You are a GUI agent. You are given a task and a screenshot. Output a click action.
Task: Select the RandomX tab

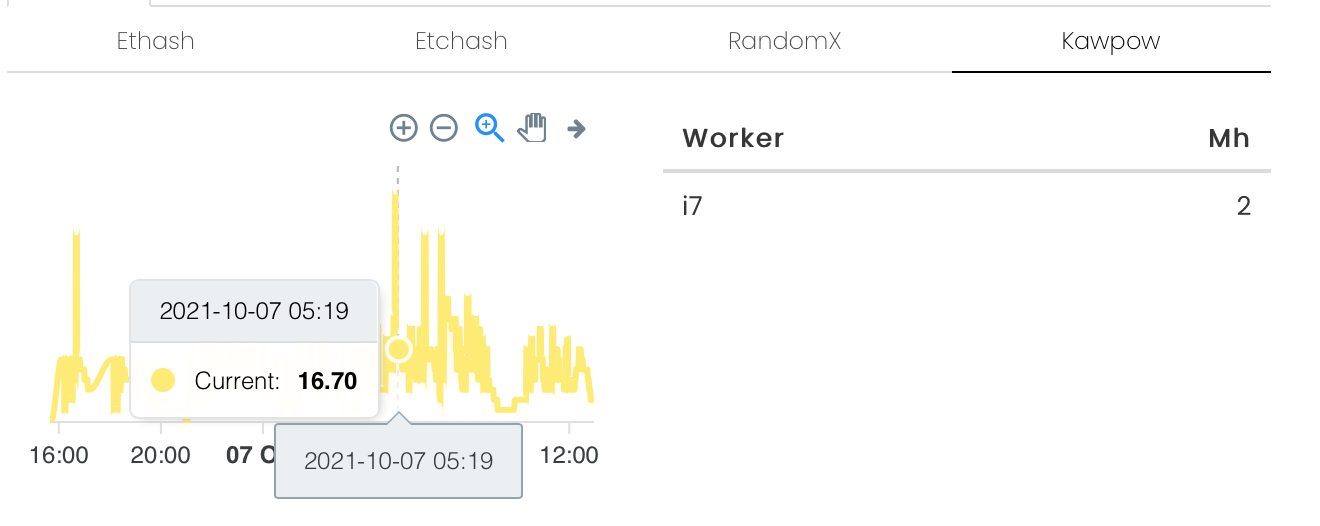tap(785, 41)
